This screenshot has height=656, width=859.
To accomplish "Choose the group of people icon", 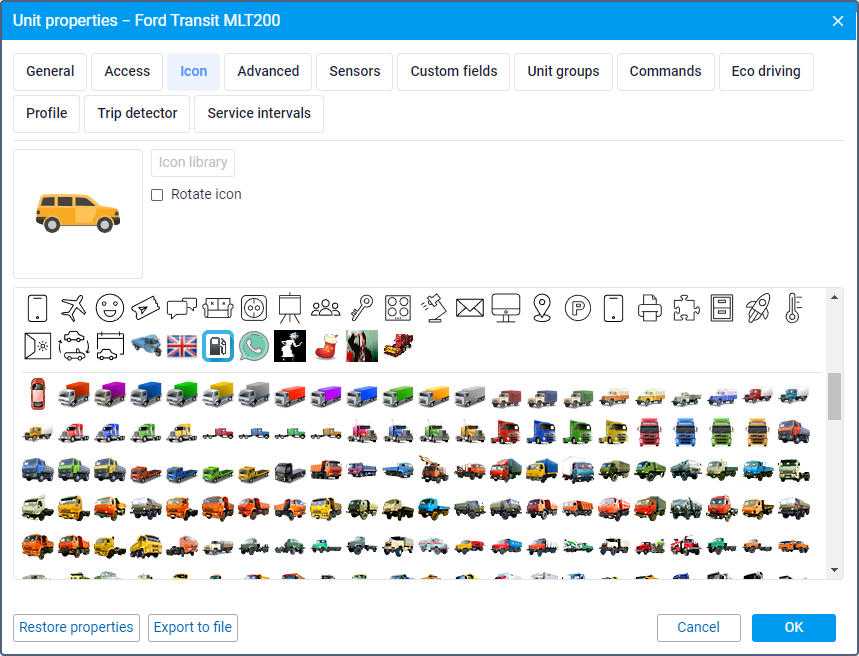I will point(325,307).
